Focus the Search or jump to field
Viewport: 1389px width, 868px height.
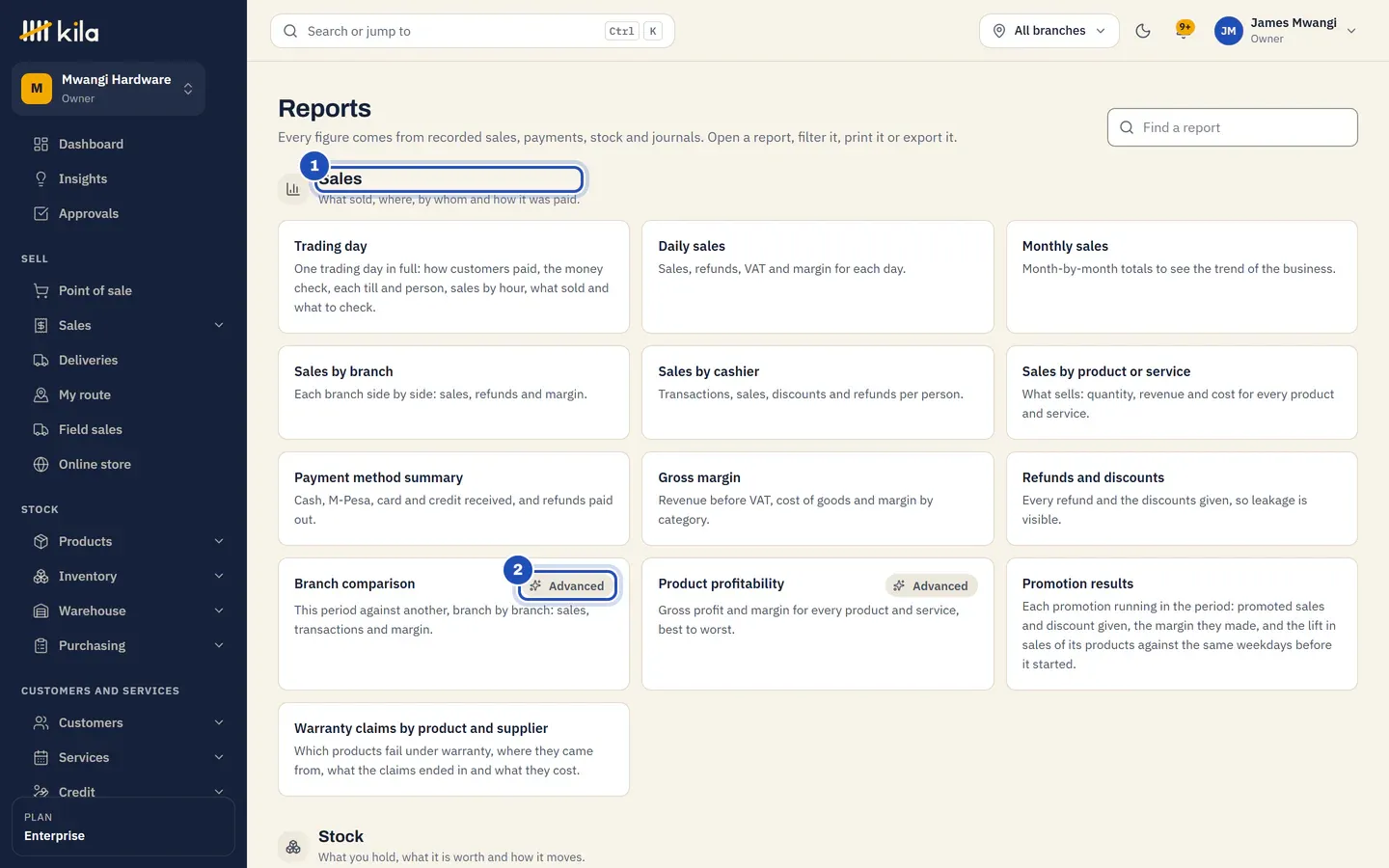pyautogui.click(x=473, y=31)
